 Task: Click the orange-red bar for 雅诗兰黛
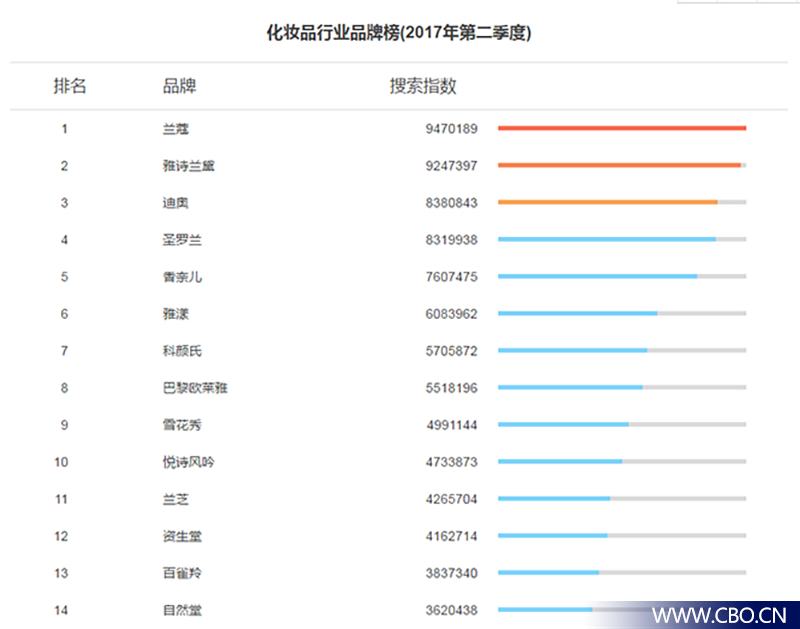coord(619,165)
